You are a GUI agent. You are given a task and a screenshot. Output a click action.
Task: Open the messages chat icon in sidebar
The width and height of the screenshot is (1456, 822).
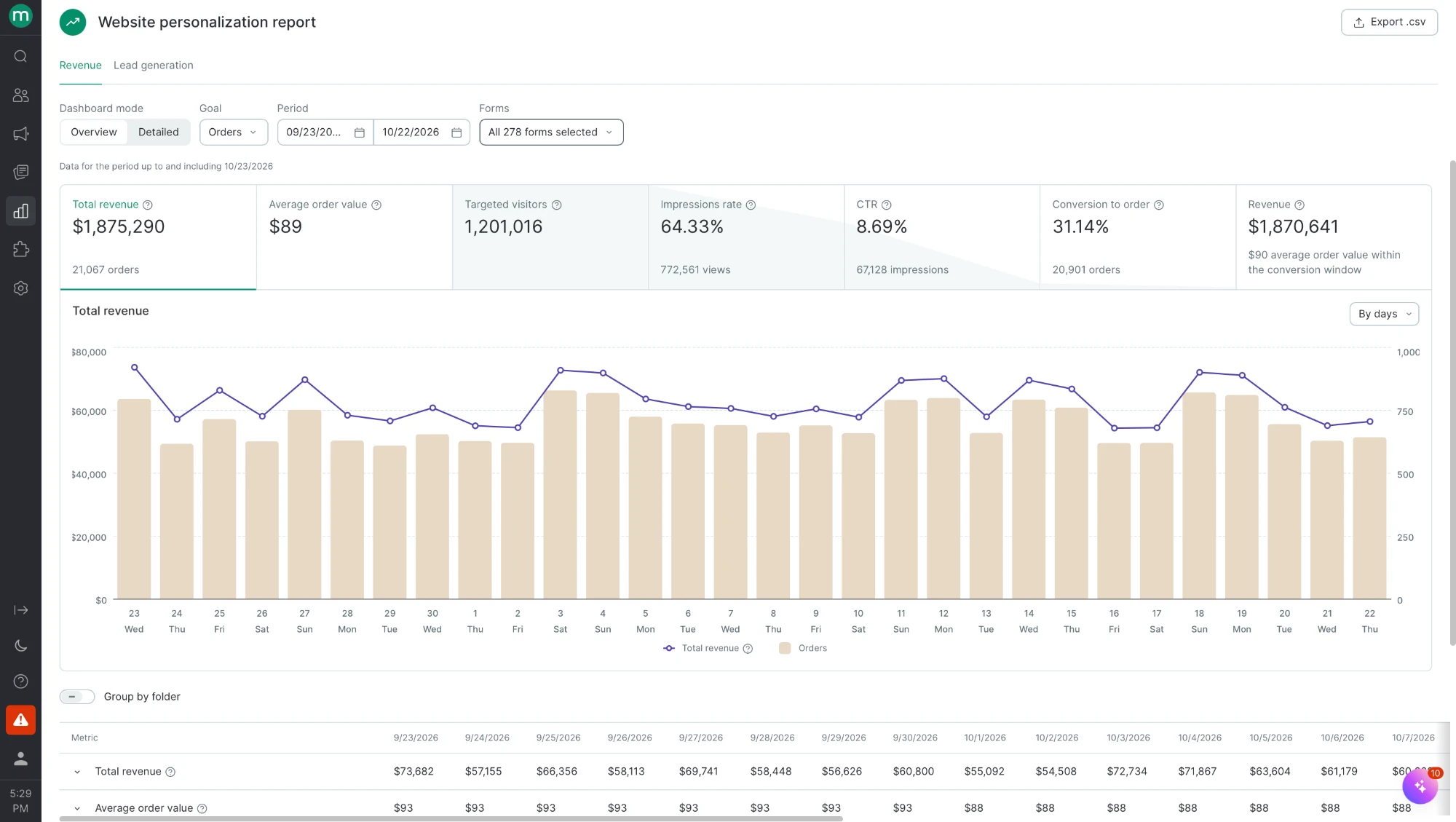tap(20, 172)
